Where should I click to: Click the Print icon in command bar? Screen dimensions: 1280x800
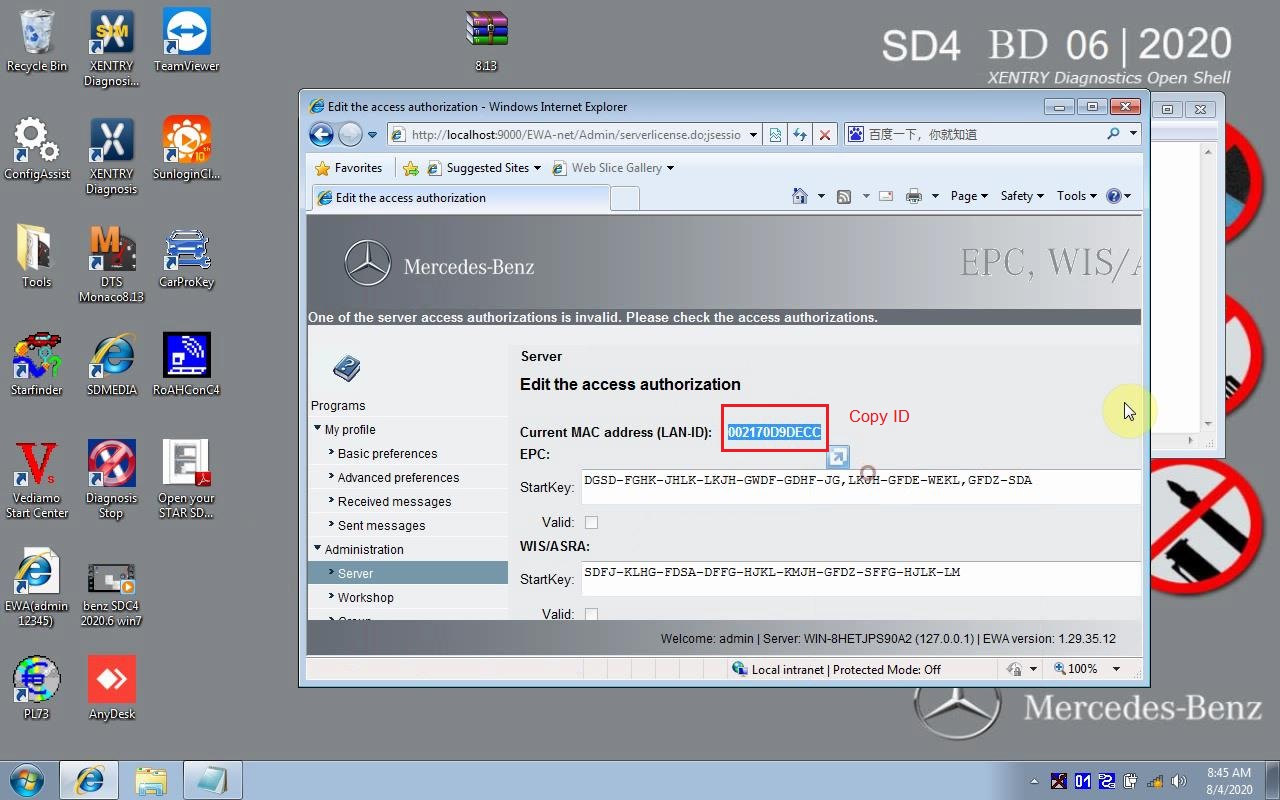tap(913, 196)
